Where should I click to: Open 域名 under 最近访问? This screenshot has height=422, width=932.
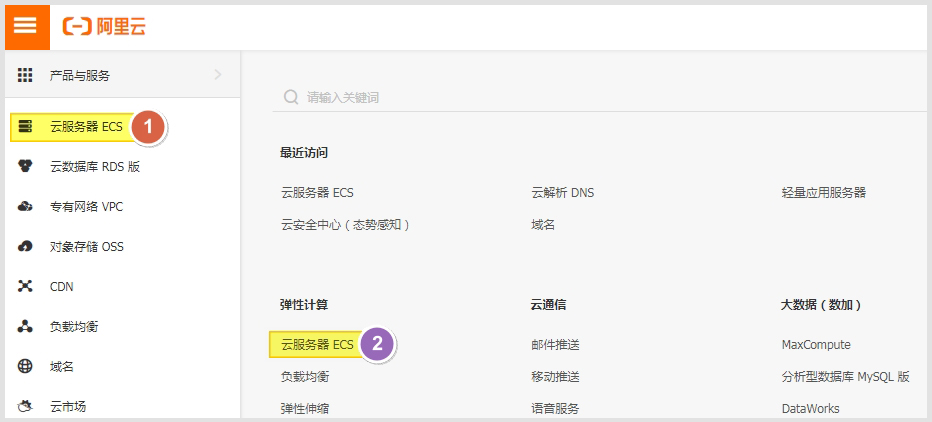(x=543, y=225)
